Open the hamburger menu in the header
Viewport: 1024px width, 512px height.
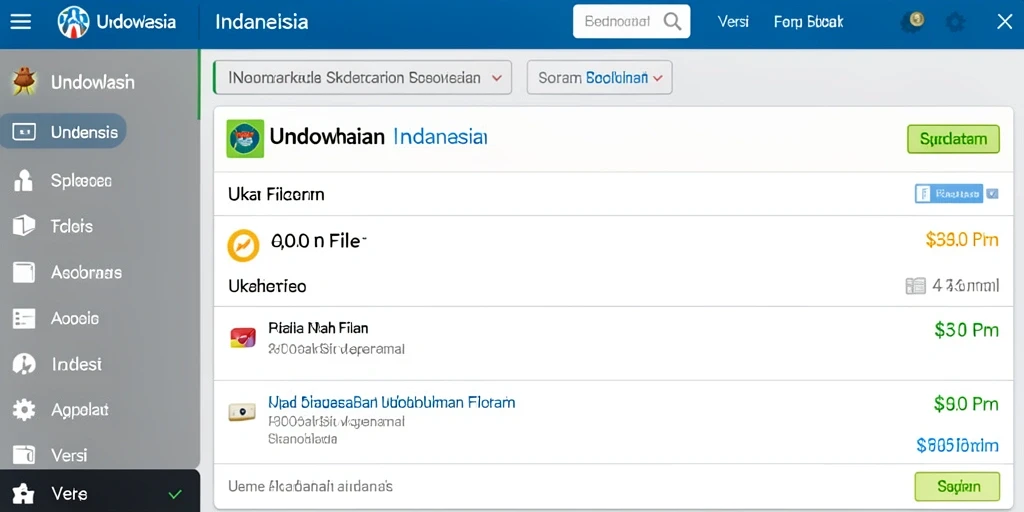pyautogui.click(x=20, y=22)
